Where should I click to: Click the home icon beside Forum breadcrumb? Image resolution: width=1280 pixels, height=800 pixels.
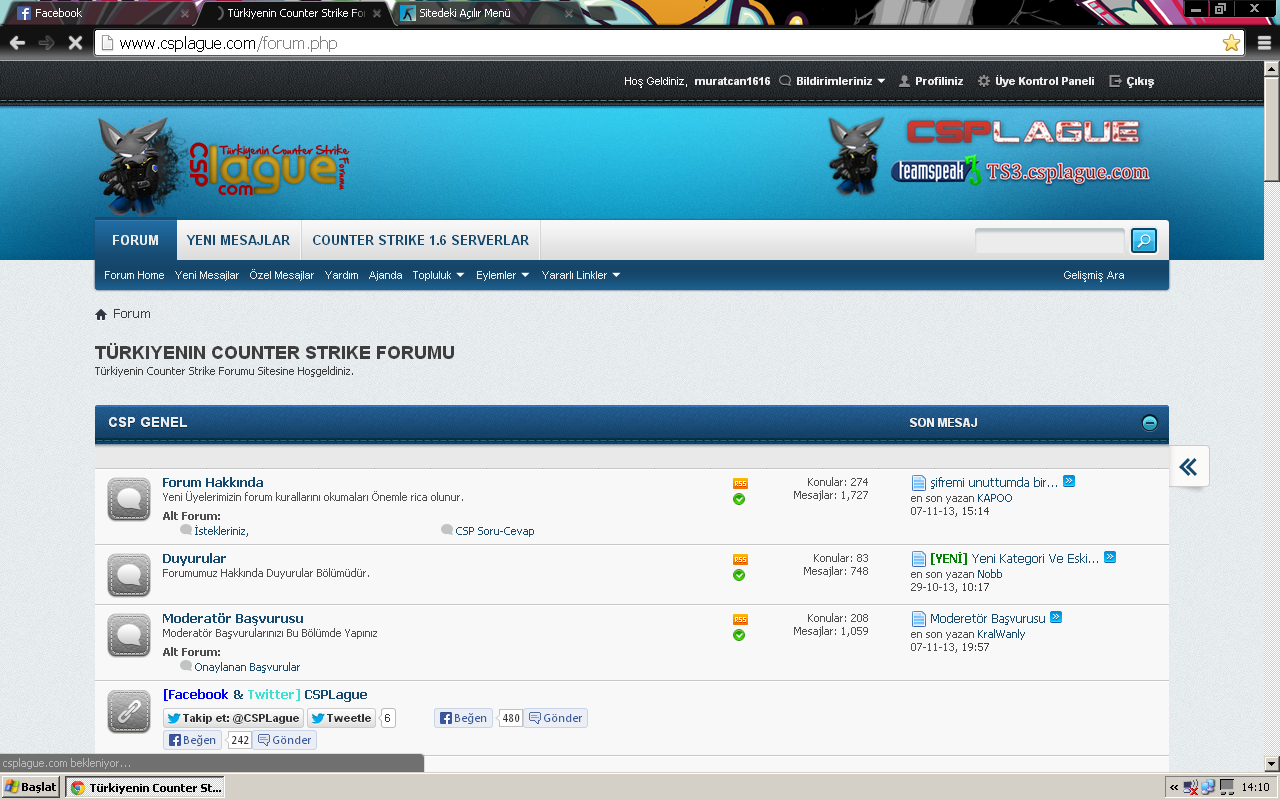click(x=101, y=314)
